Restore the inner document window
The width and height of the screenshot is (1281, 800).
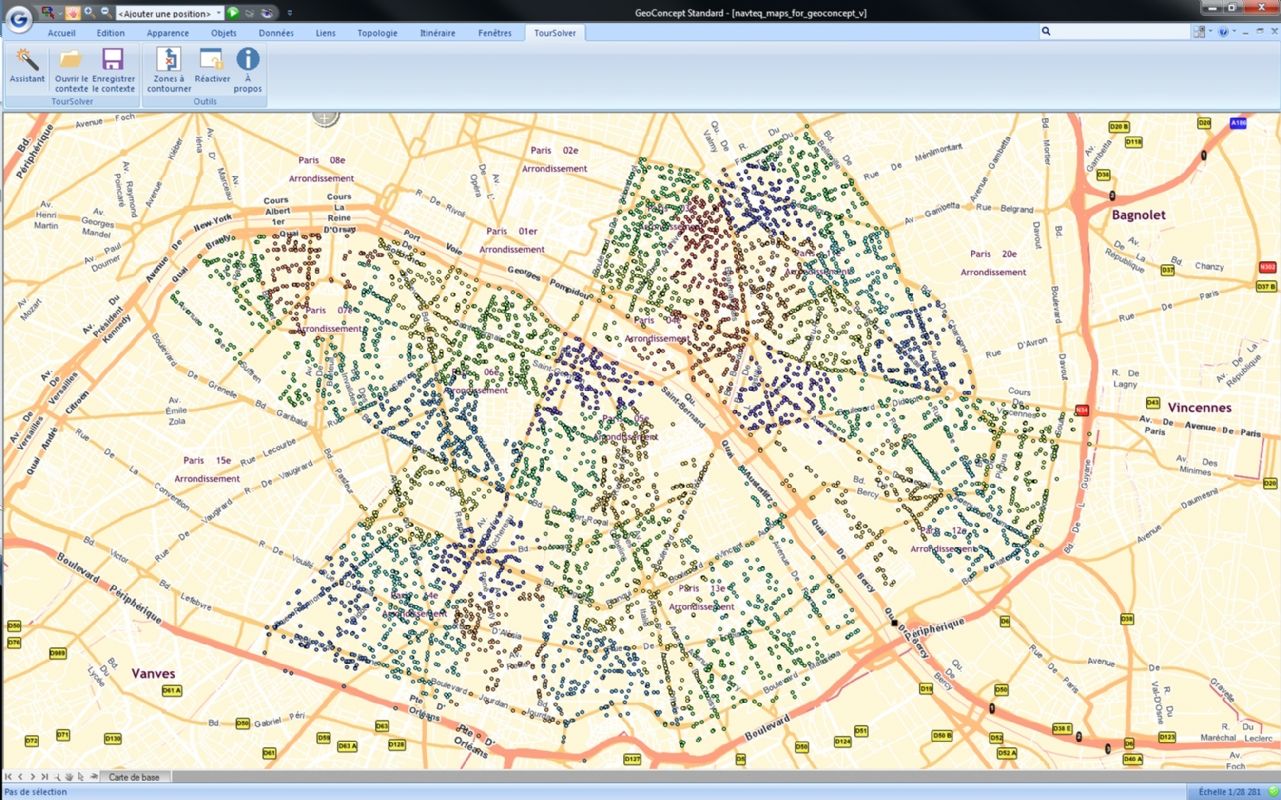click(1258, 32)
